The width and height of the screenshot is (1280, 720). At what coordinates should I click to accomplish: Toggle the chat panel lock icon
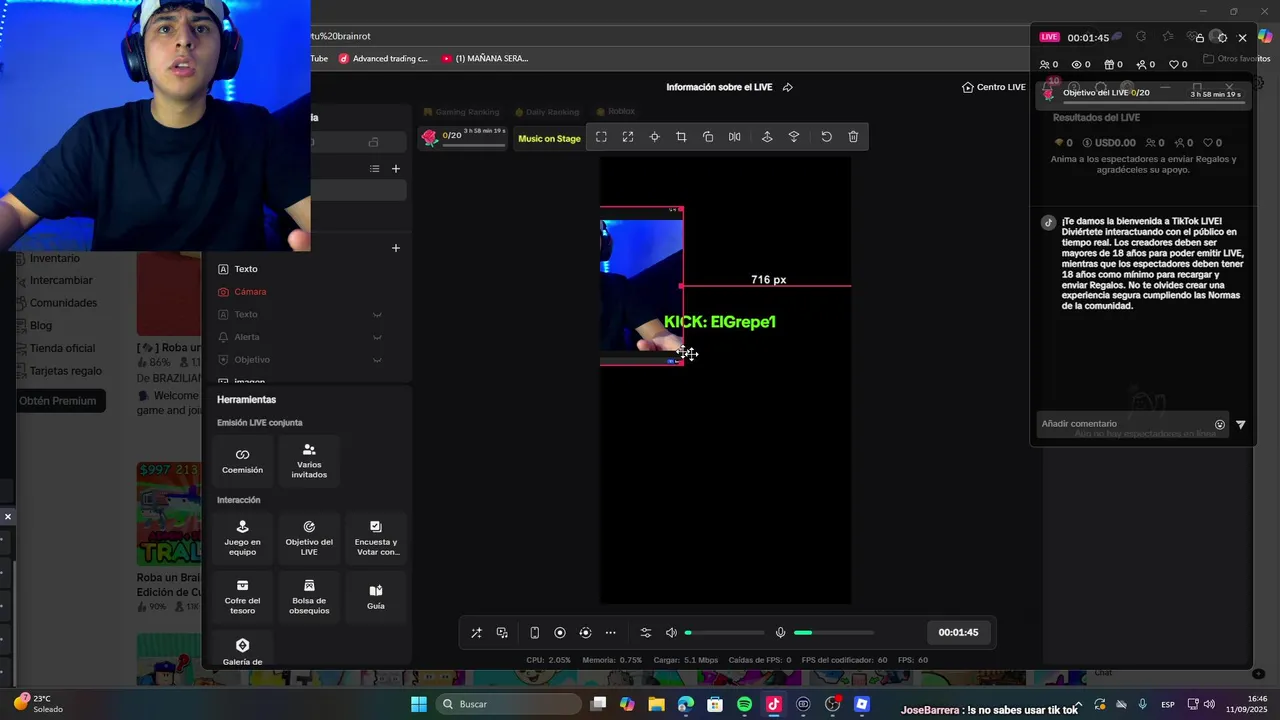coord(1200,38)
